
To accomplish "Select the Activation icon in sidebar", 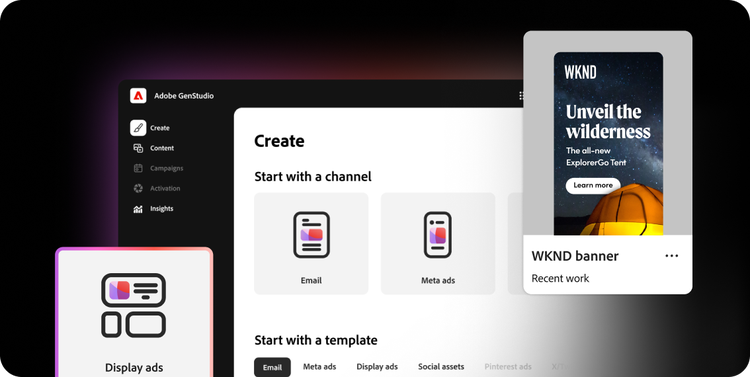I will coord(138,188).
